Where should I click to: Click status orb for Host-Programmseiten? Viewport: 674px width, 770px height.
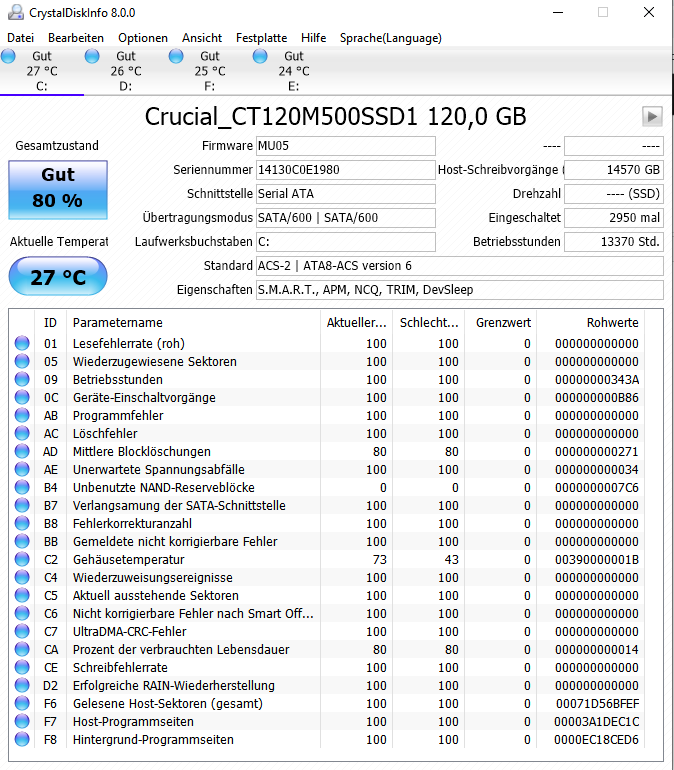(x=22, y=721)
